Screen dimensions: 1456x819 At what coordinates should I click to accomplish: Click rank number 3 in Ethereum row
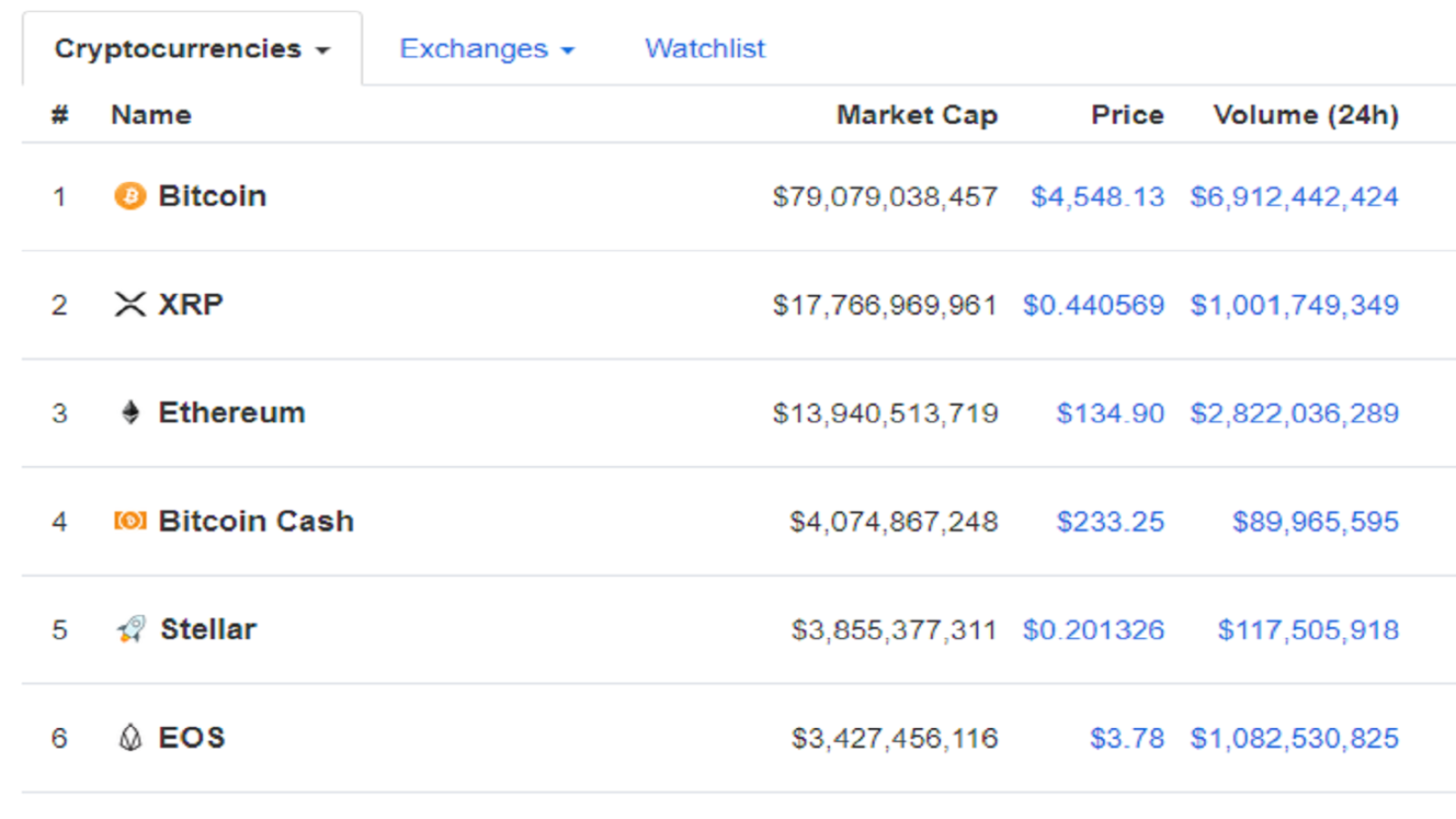click(59, 413)
